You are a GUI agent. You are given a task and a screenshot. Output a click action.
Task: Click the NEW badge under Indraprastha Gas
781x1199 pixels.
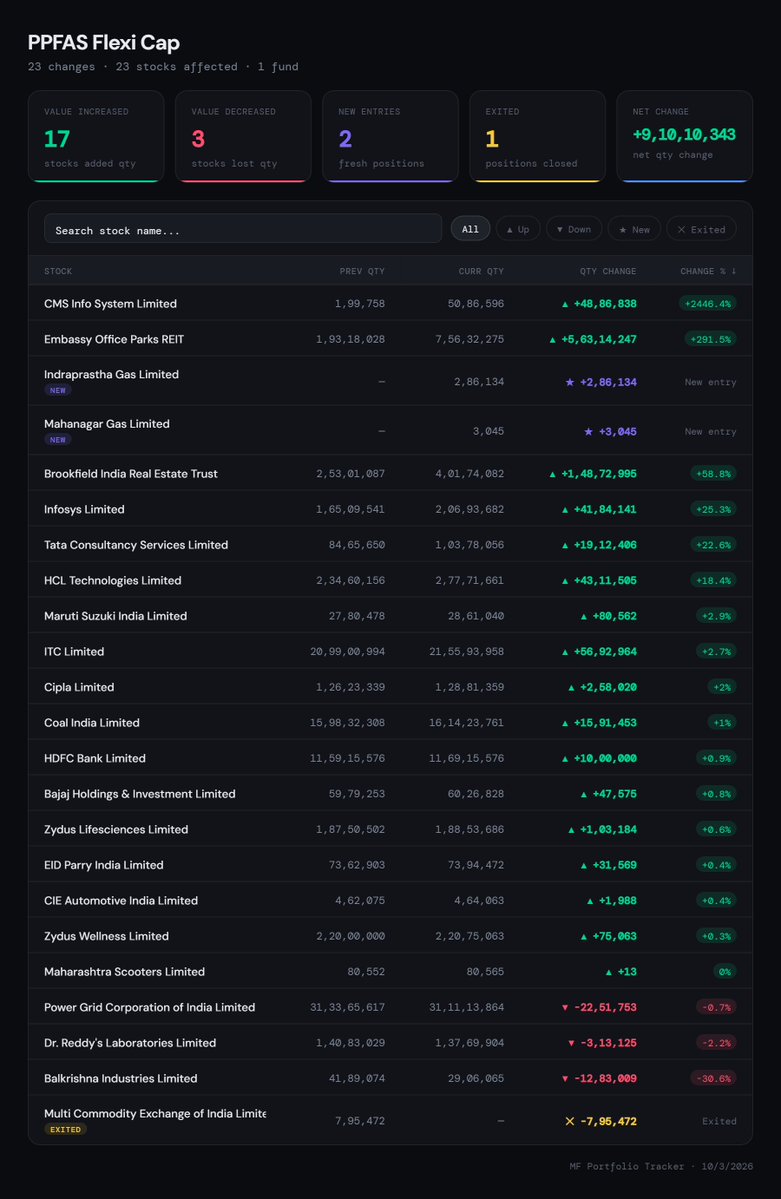58,390
